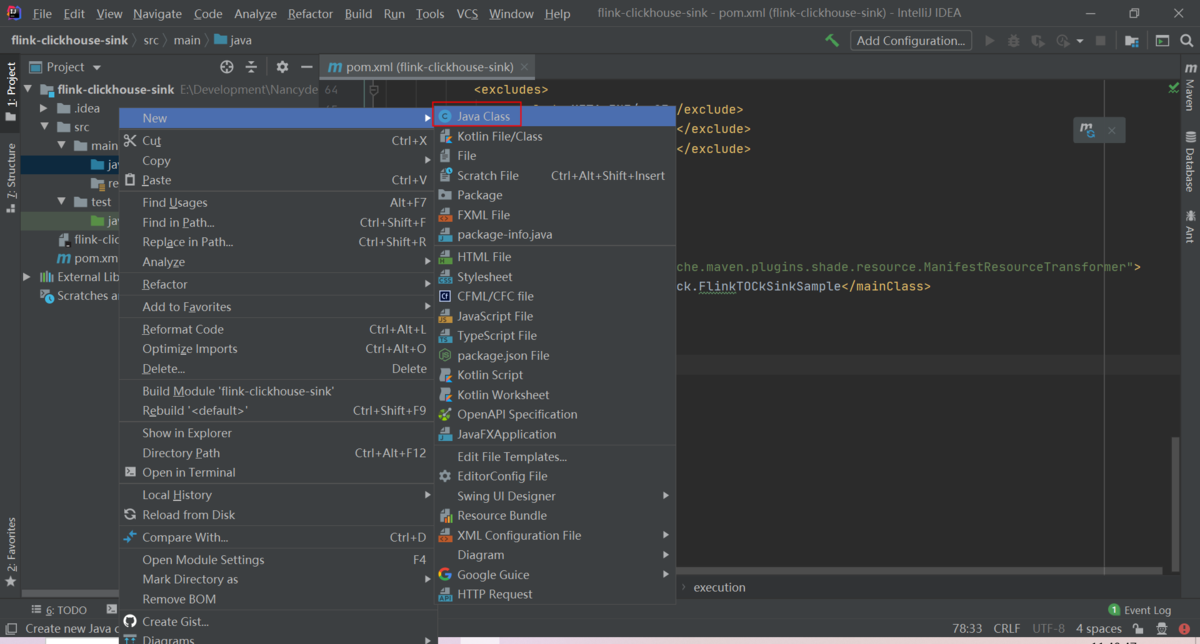Select Java Class from the New submenu

[x=555, y=116]
